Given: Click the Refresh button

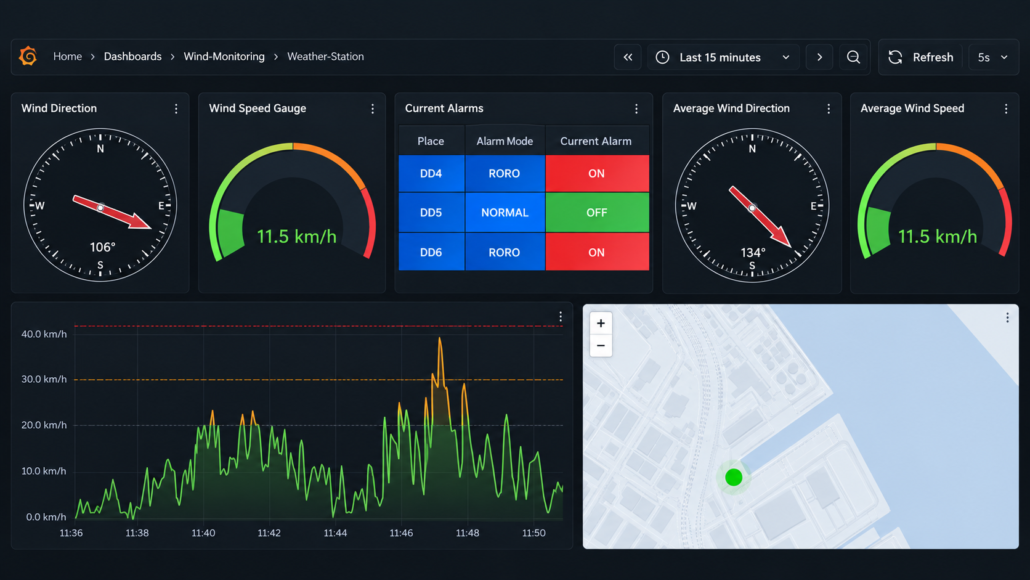Looking at the screenshot, I should (x=921, y=57).
